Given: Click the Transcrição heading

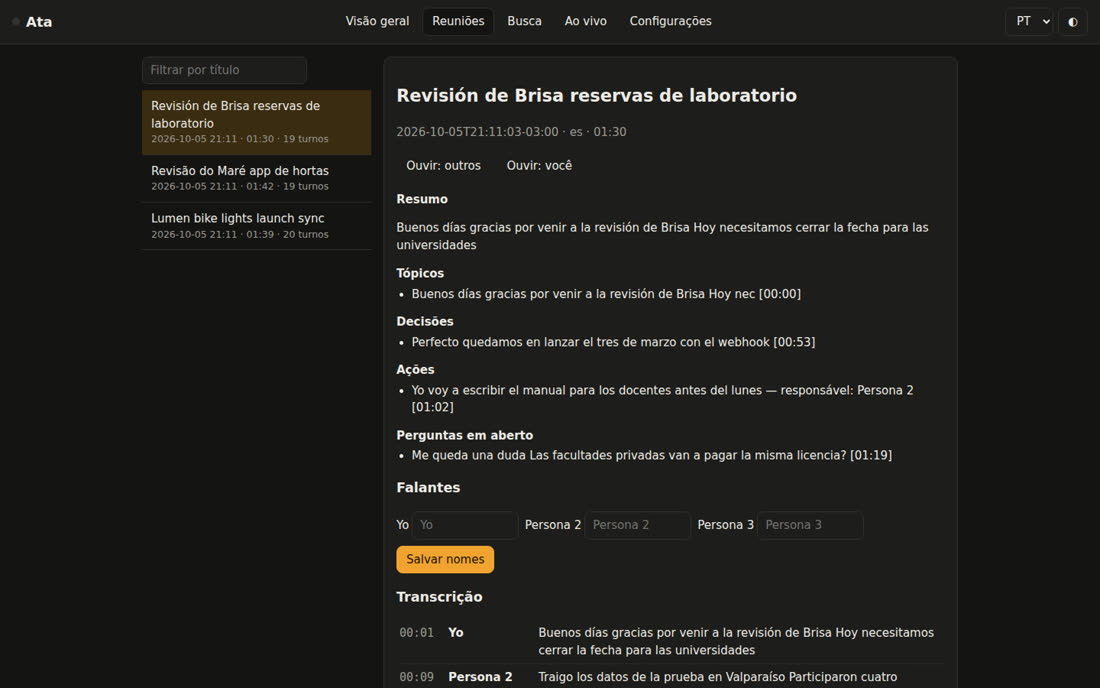Looking at the screenshot, I should pos(439,597).
